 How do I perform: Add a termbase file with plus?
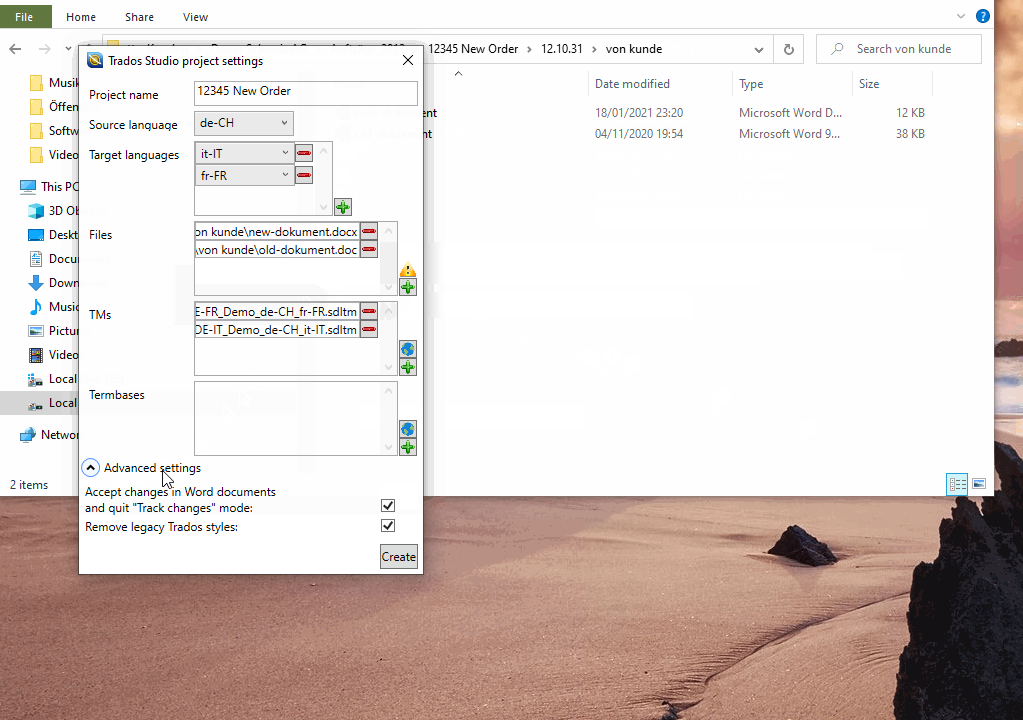point(408,447)
